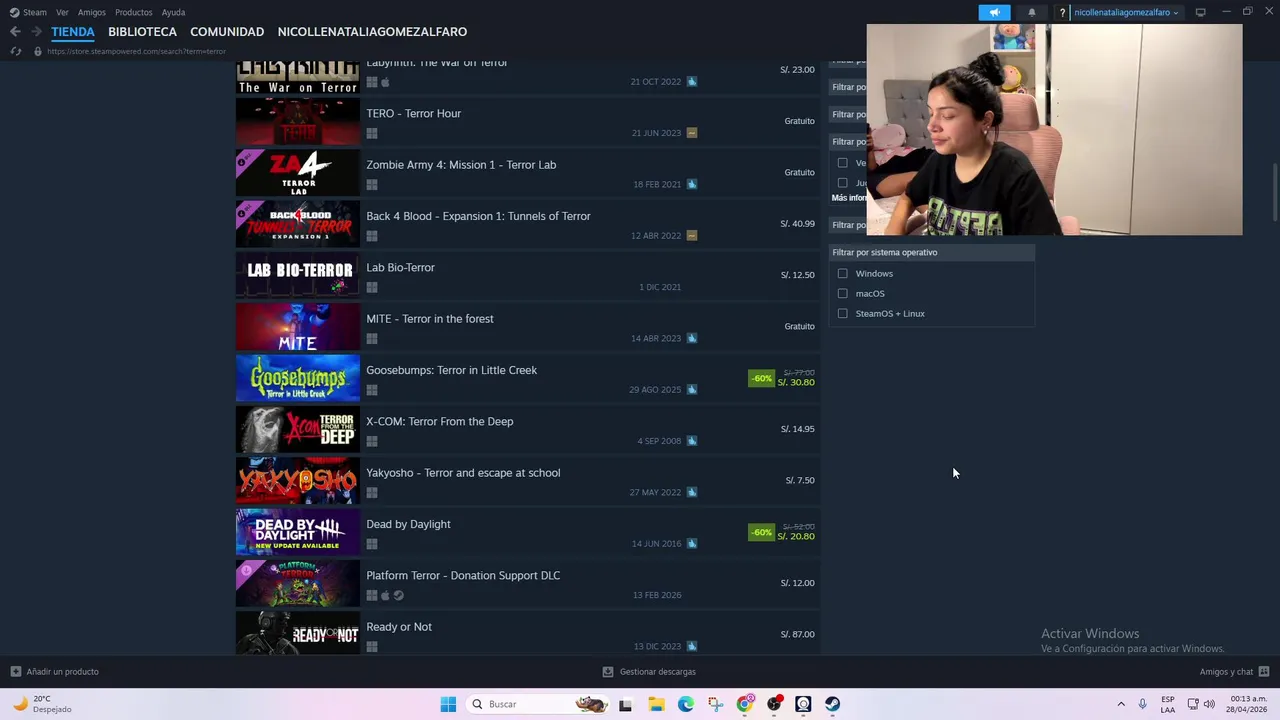Open the Amigos menu
The width and height of the screenshot is (1280, 720).
click(92, 12)
